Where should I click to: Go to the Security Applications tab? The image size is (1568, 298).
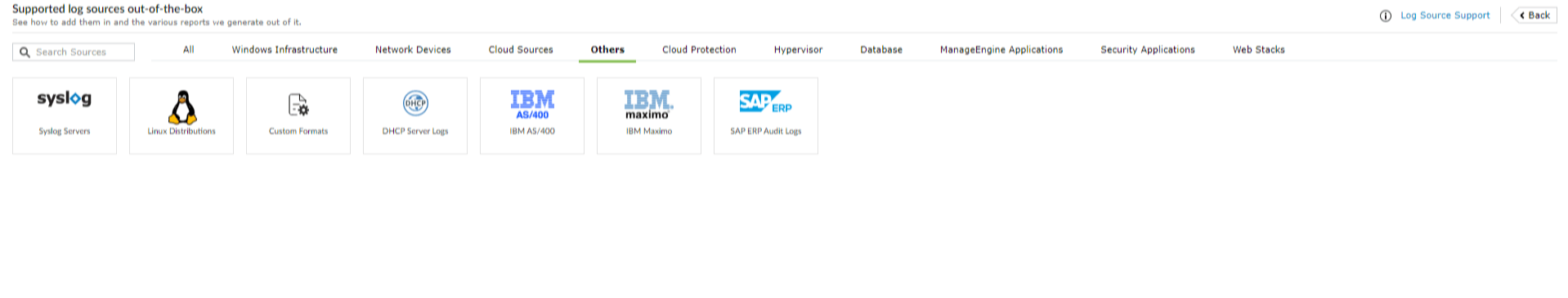(x=1148, y=50)
